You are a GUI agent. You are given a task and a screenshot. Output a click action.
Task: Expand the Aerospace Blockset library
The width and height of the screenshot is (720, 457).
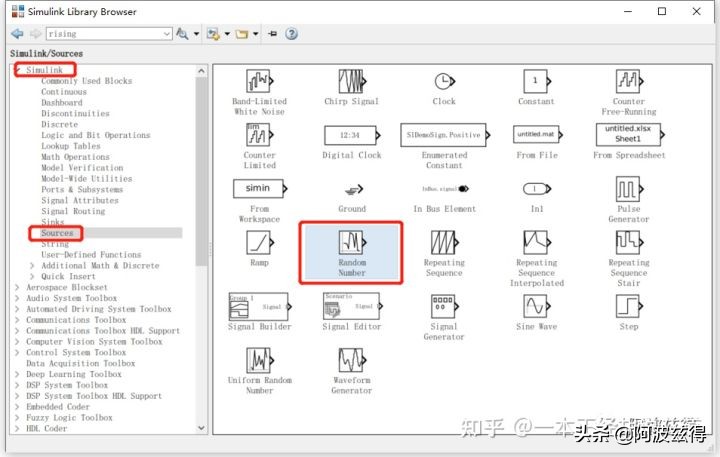(x=17, y=287)
